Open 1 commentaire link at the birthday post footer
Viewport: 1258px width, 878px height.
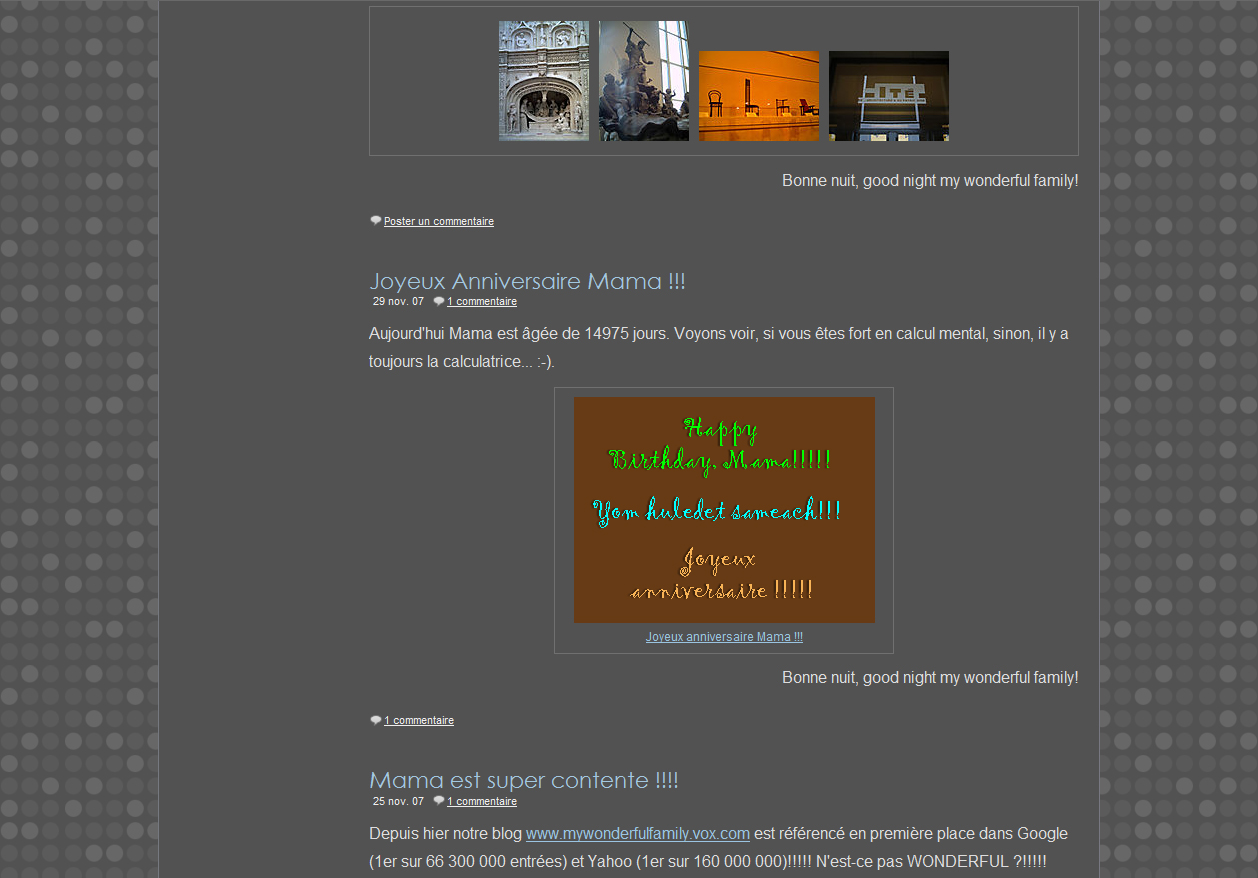click(418, 721)
